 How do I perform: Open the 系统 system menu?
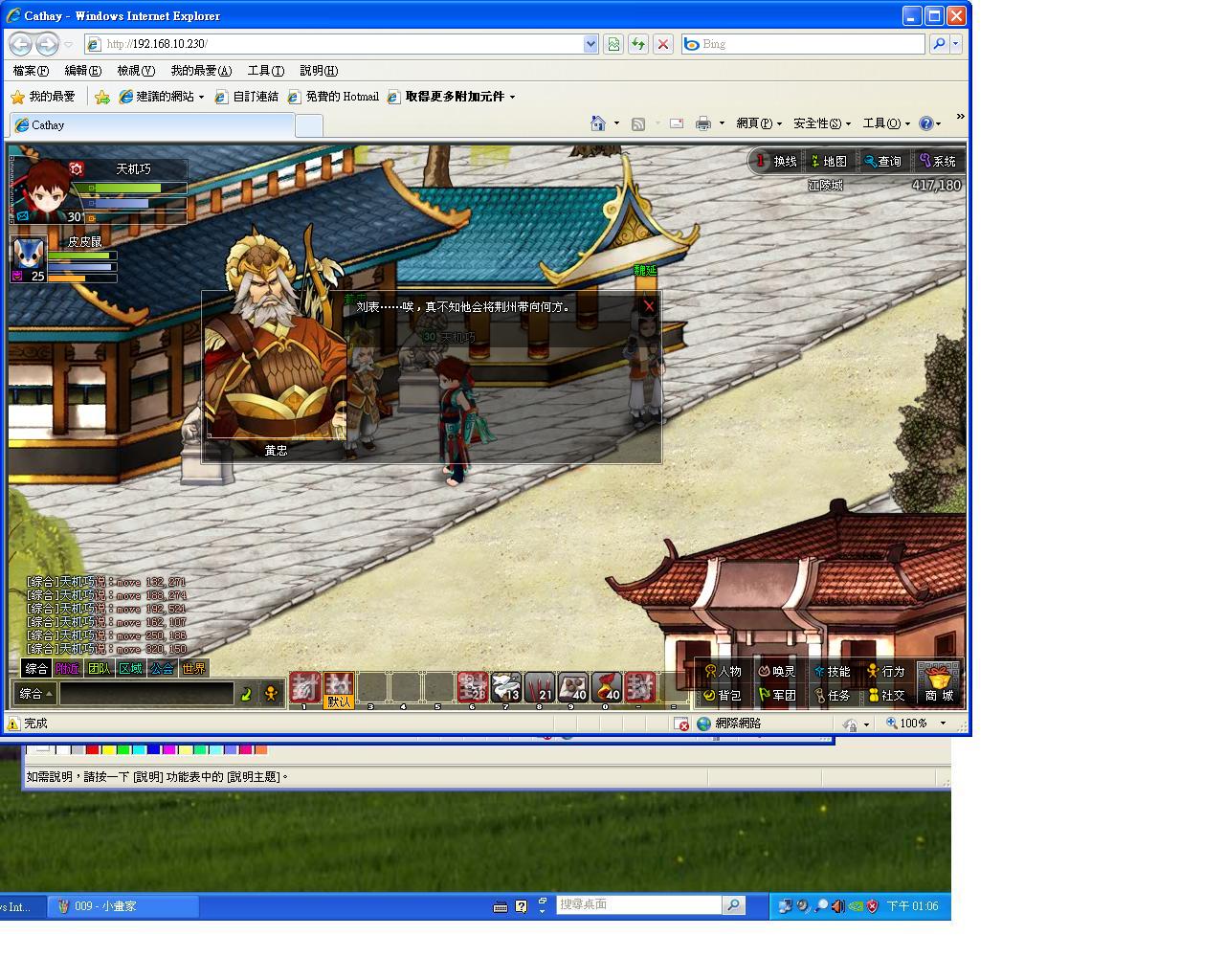(938, 162)
